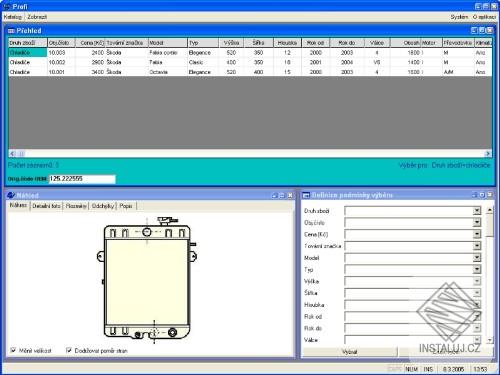Viewport: 500px width, 375px height.
Task: Click the table's horizontal scrollbar thumb
Action: click(21, 154)
